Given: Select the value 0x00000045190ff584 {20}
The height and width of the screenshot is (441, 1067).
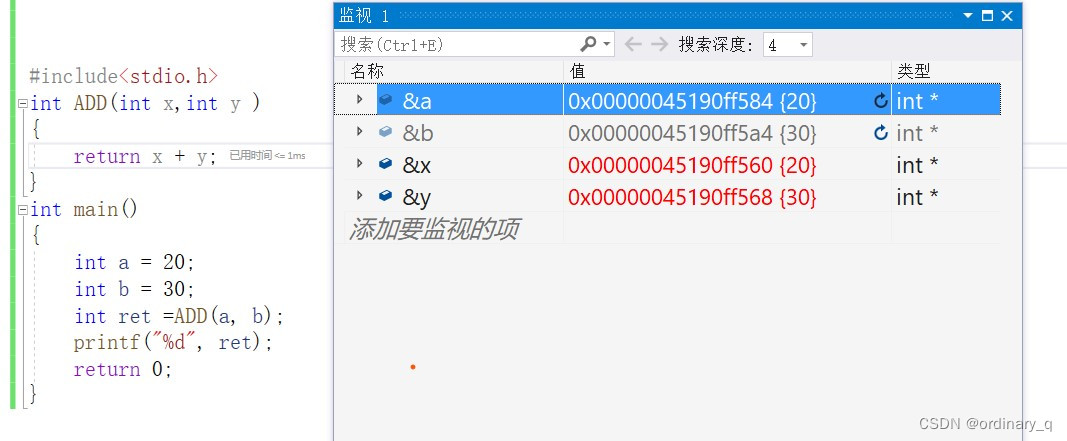Looking at the screenshot, I should (692, 101).
